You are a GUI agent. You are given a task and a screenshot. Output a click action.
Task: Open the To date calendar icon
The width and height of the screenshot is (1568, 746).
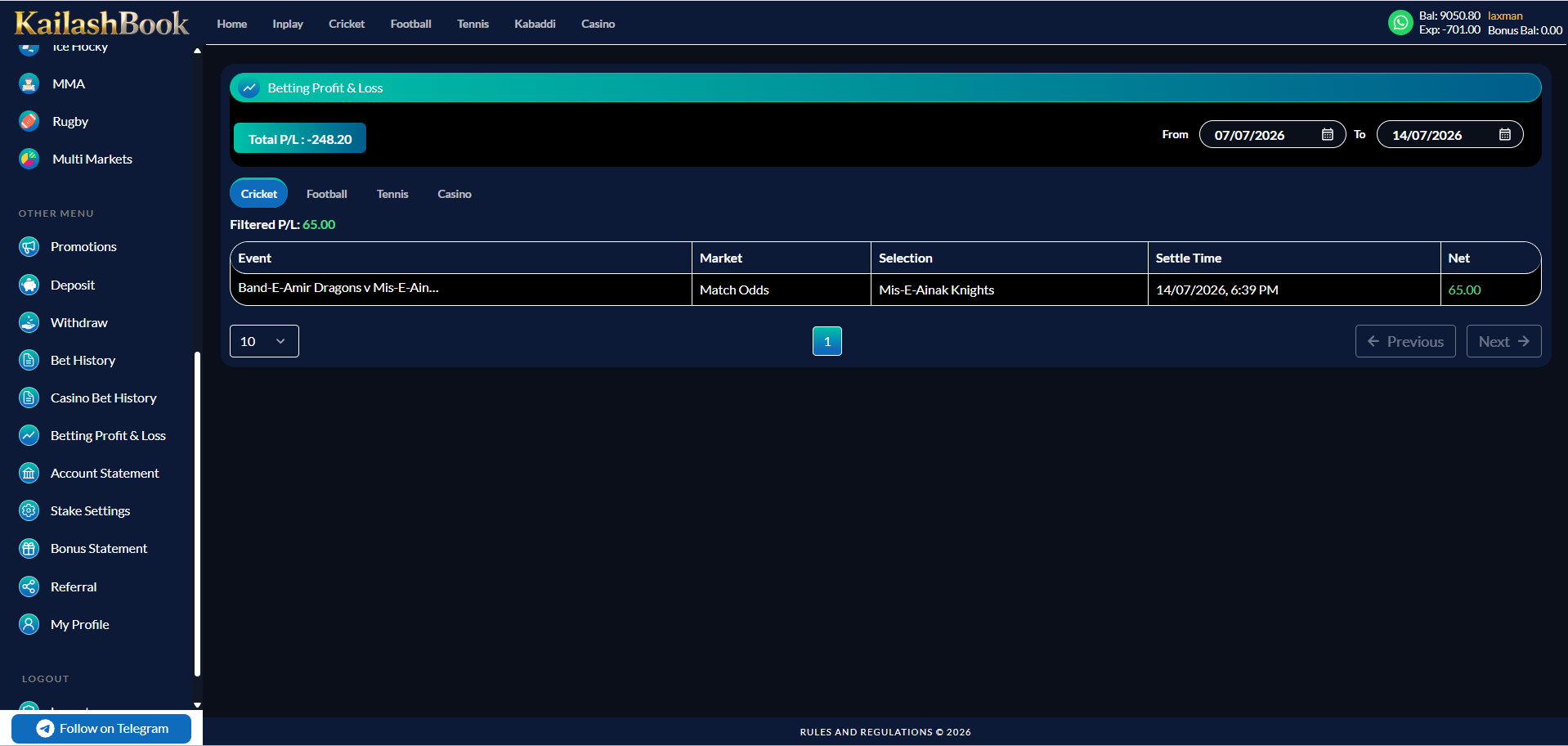point(1505,134)
